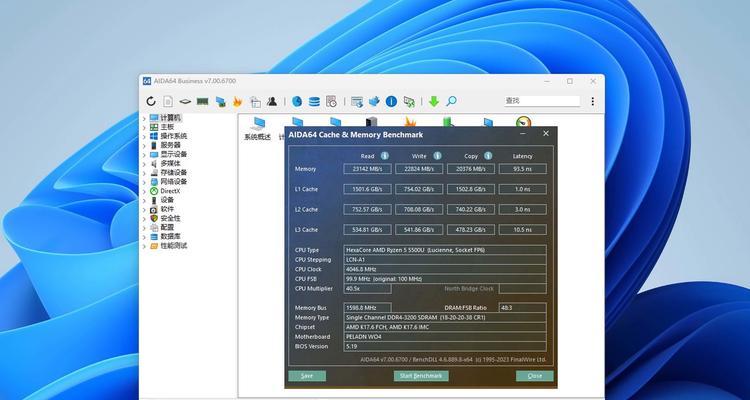Viewport: 750px width, 400px height.
Task: Expand the 显示设备 tree node arrow
Action: tap(144, 155)
